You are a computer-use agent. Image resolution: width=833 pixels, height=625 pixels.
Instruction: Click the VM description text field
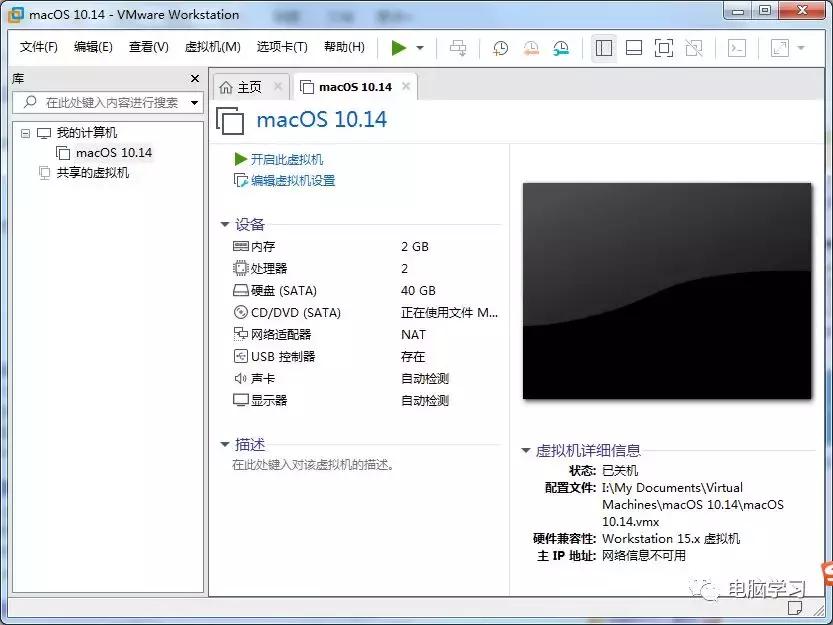tap(313, 465)
